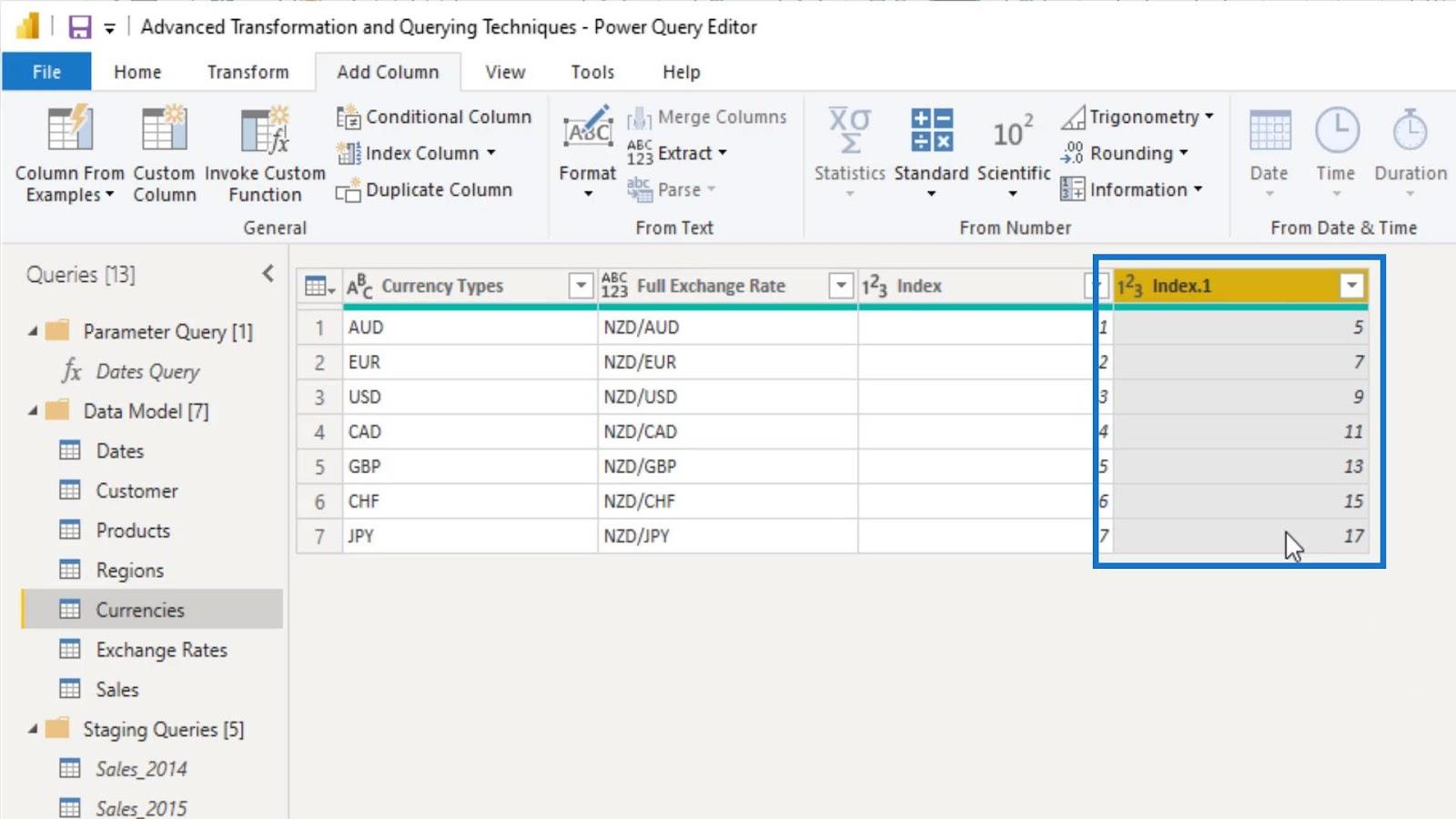This screenshot has height=819, width=1456.
Task: Select row number 6 header
Action: [x=319, y=501]
